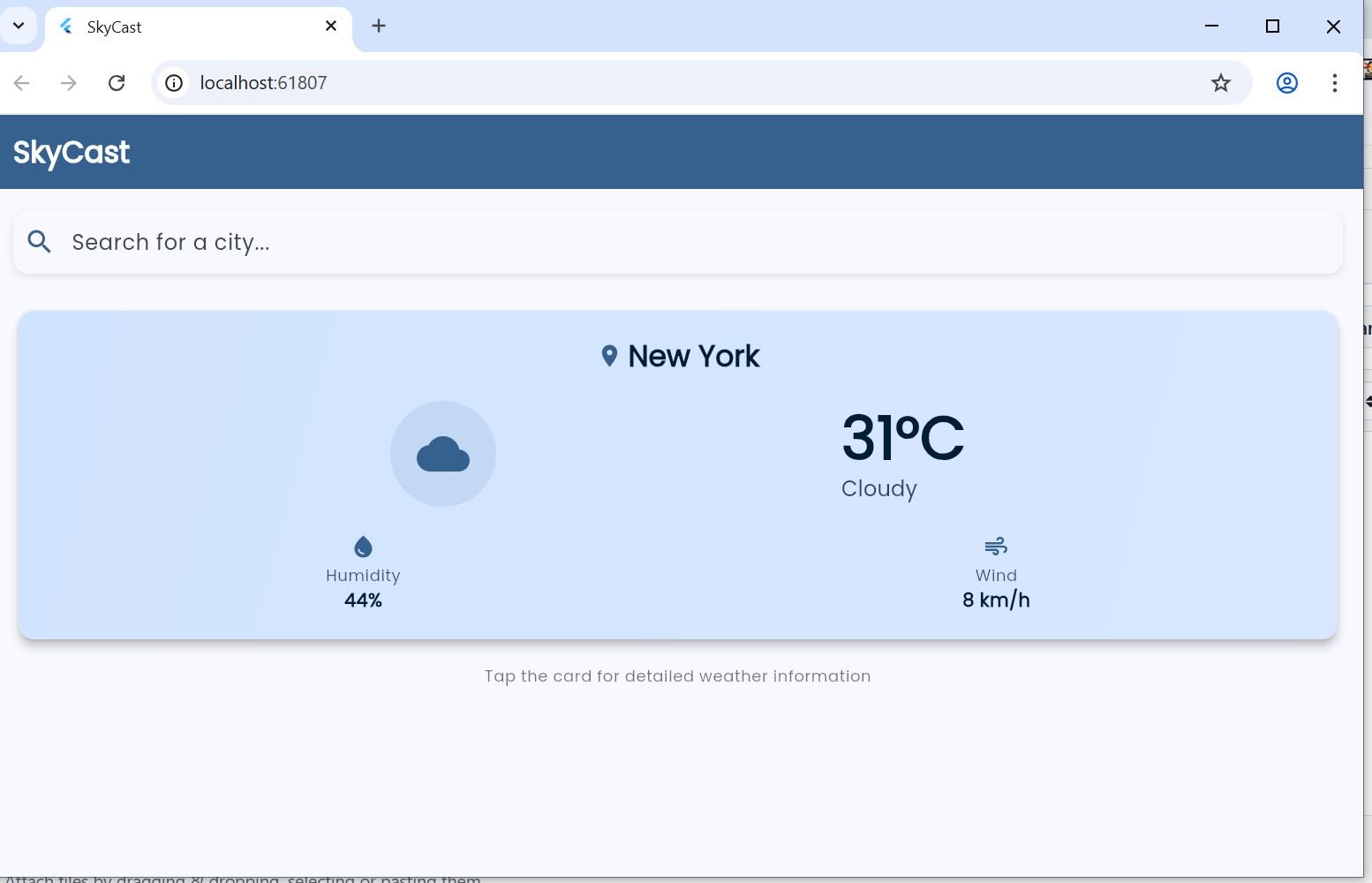Click the 'Tap the card' hint text
The image size is (1372, 883).
pos(677,676)
